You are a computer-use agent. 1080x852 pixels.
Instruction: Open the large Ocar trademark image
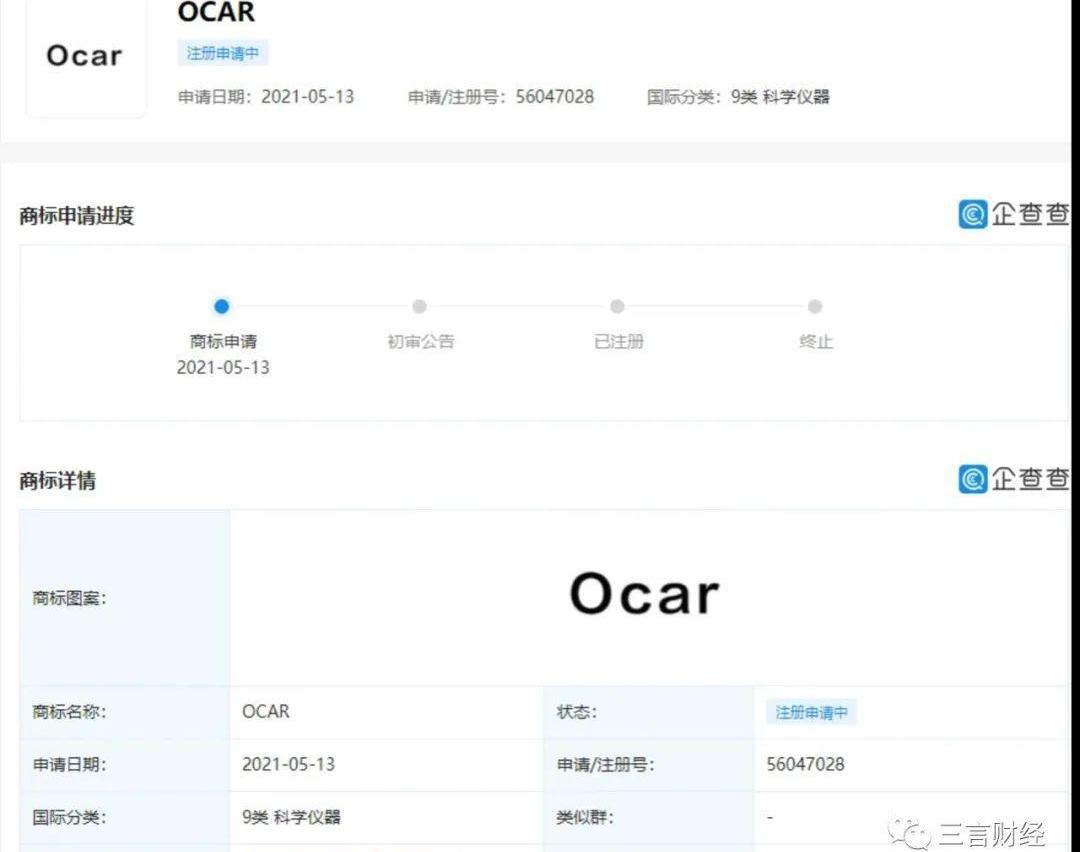[644, 595]
